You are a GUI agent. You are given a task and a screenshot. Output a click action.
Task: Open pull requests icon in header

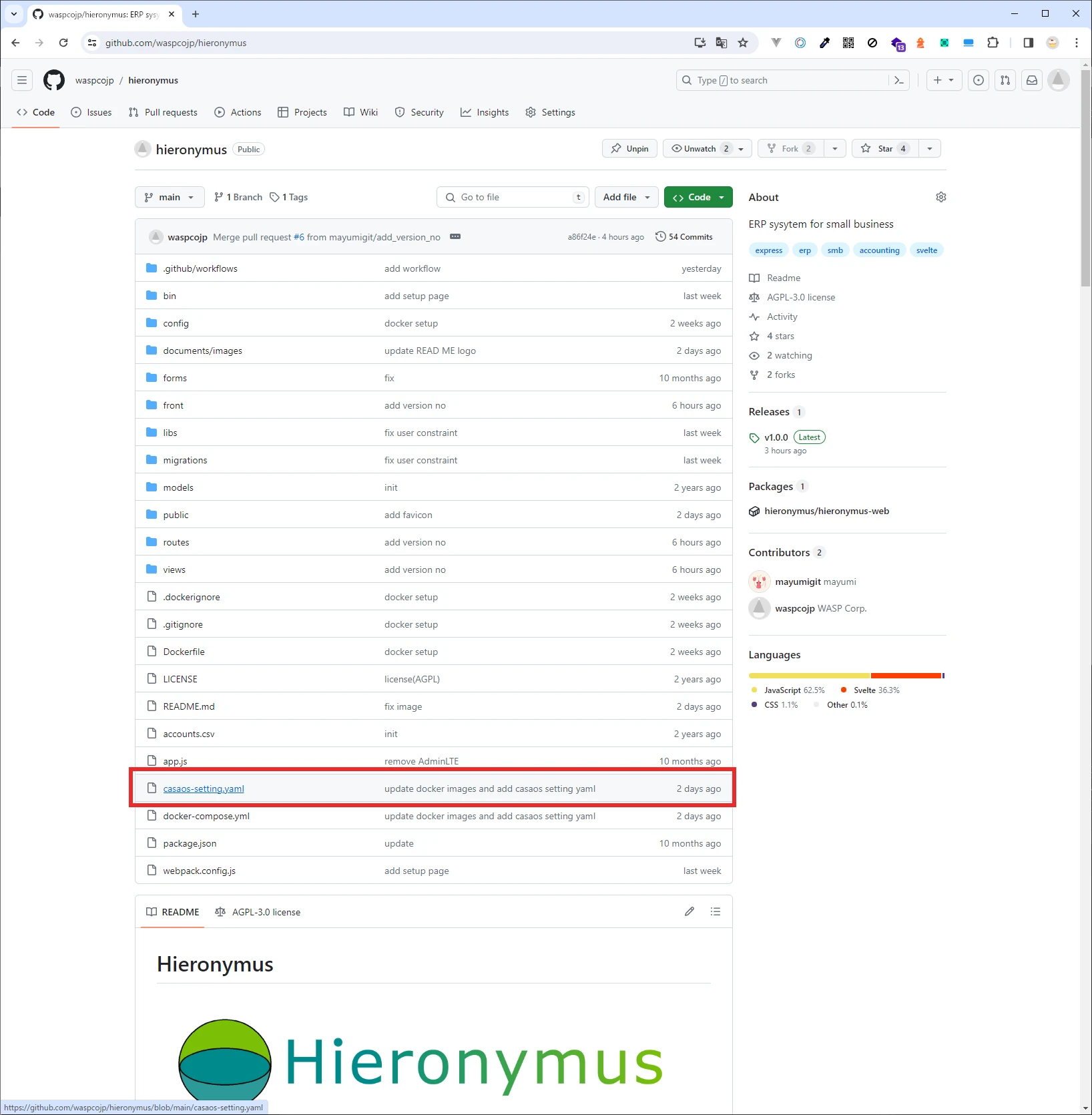coord(1005,80)
